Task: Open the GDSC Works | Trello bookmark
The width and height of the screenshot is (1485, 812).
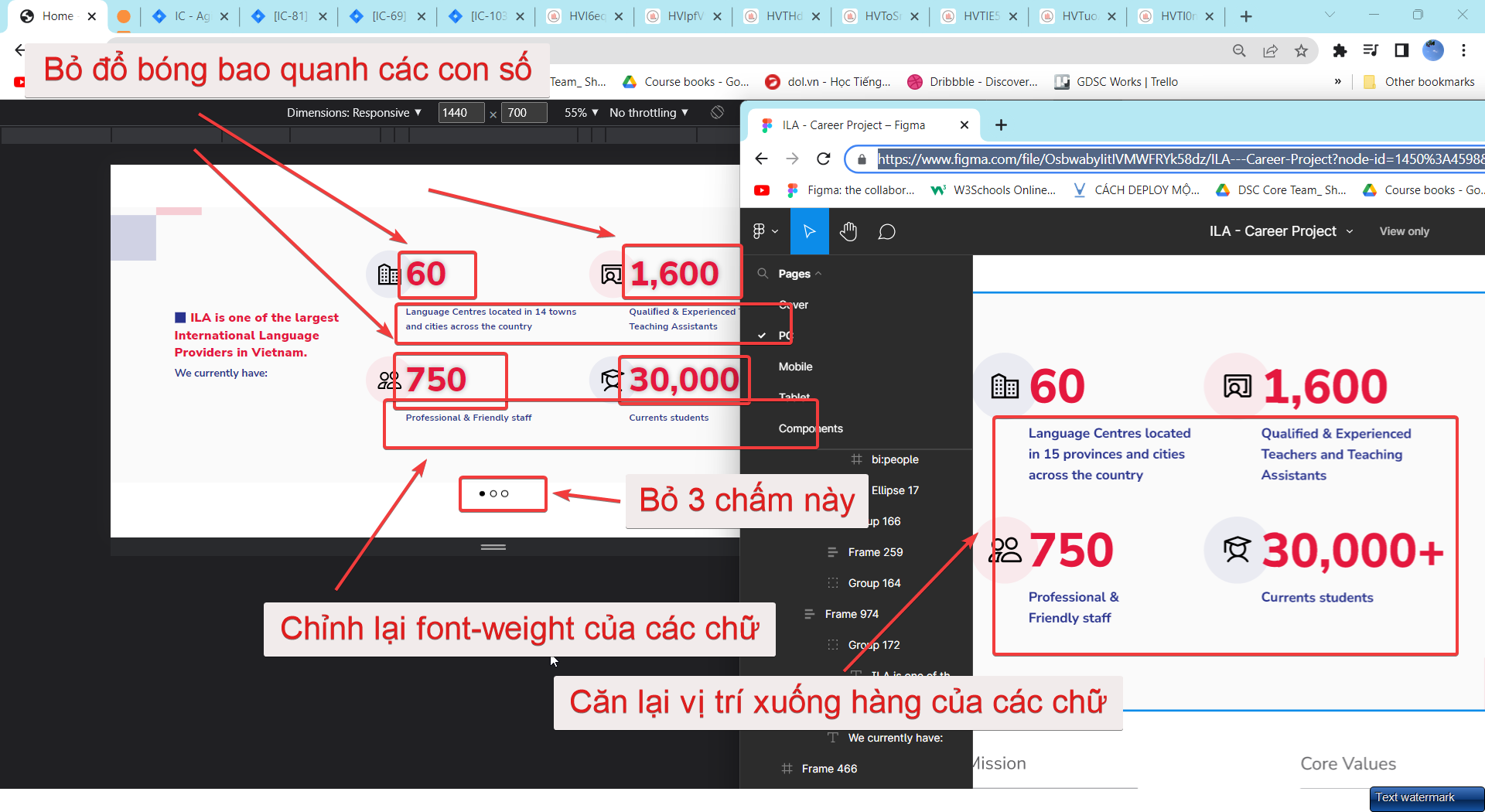Action: pos(1117,81)
